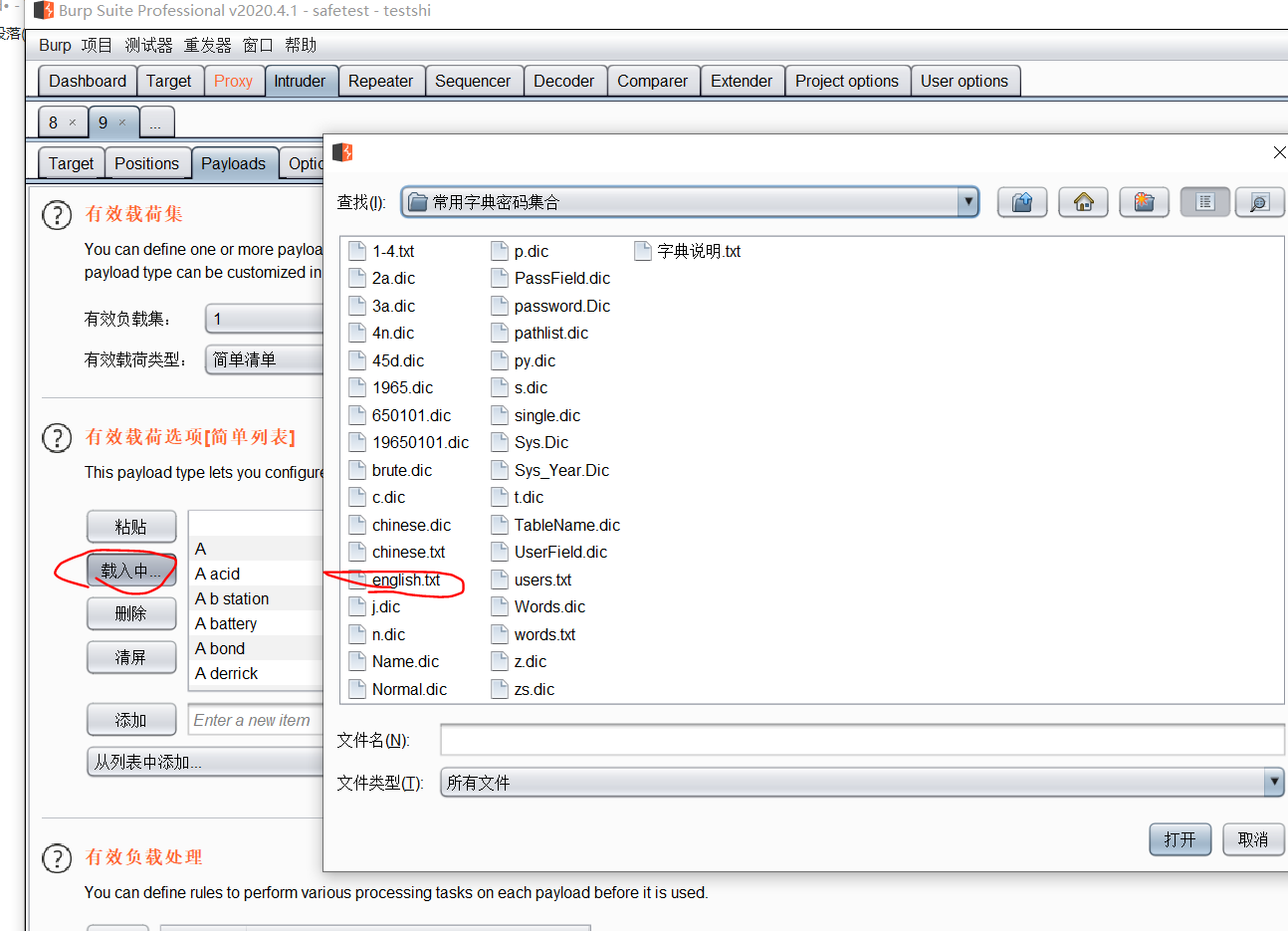Select file icon of password.Dic
Image resolution: width=1288 pixels, height=931 pixels.
click(x=500, y=306)
